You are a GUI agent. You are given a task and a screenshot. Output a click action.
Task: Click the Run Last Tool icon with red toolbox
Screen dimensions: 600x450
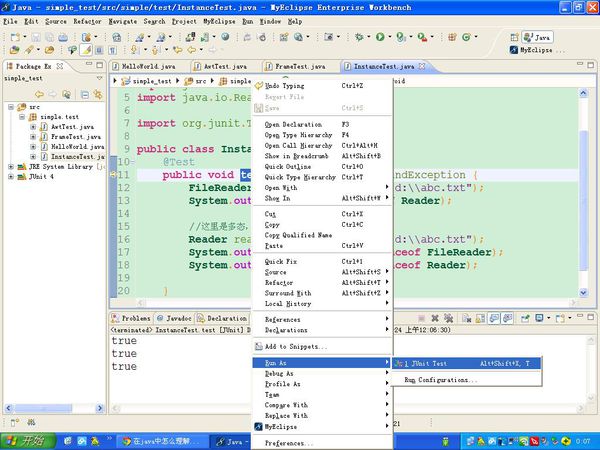pos(422,37)
